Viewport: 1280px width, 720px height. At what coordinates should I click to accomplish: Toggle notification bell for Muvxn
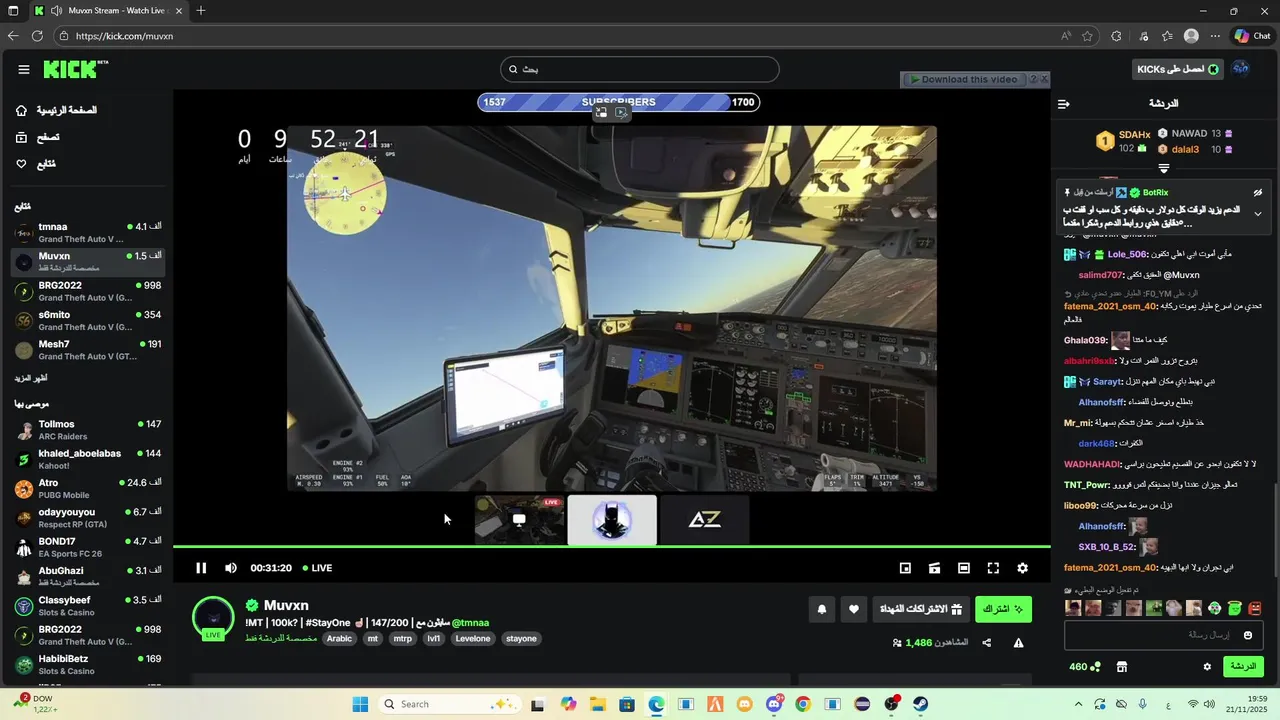(x=822, y=609)
